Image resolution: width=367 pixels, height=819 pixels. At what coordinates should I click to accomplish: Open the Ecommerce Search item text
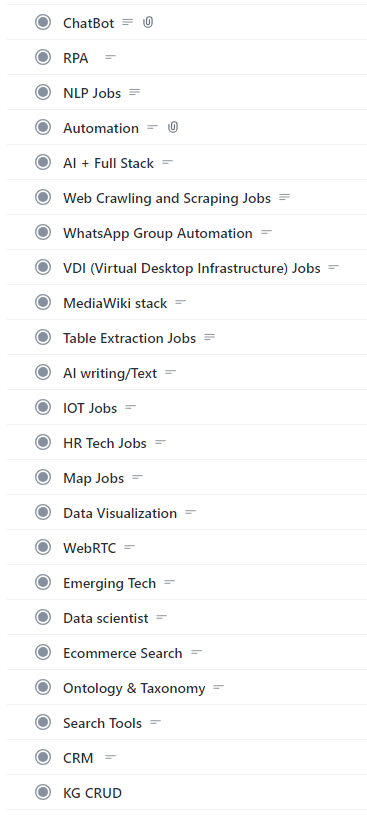coord(123,653)
